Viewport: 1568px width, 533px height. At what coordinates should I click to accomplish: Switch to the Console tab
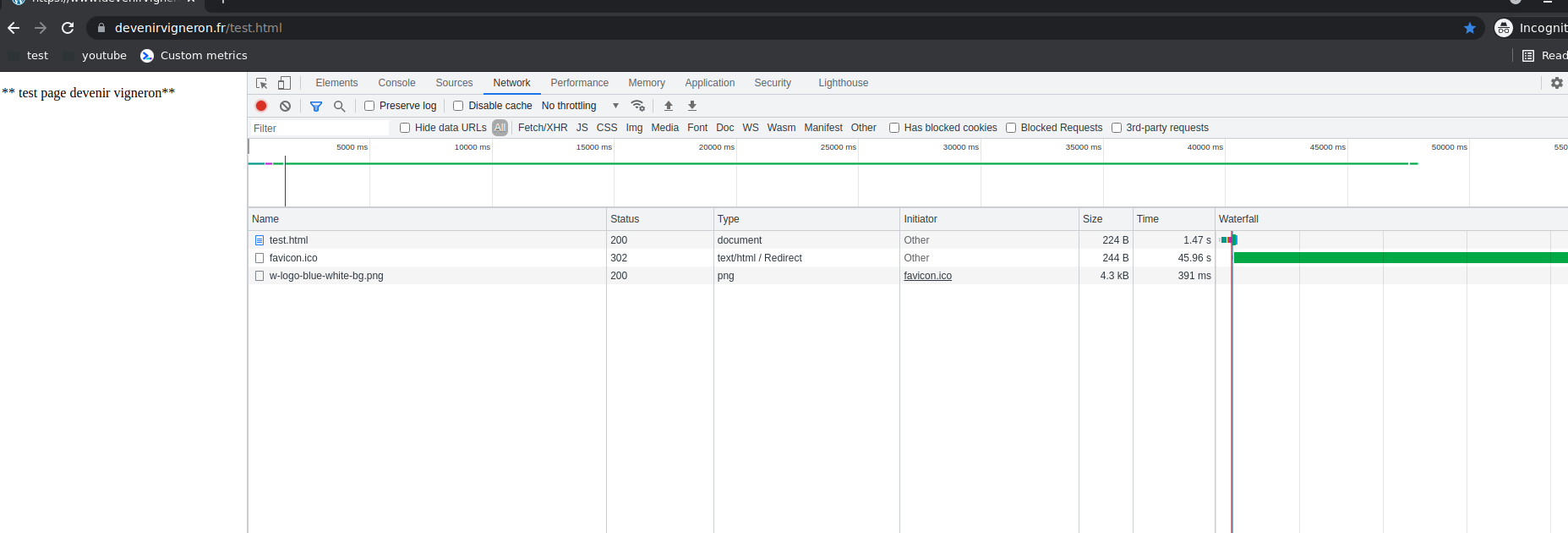pyautogui.click(x=396, y=83)
